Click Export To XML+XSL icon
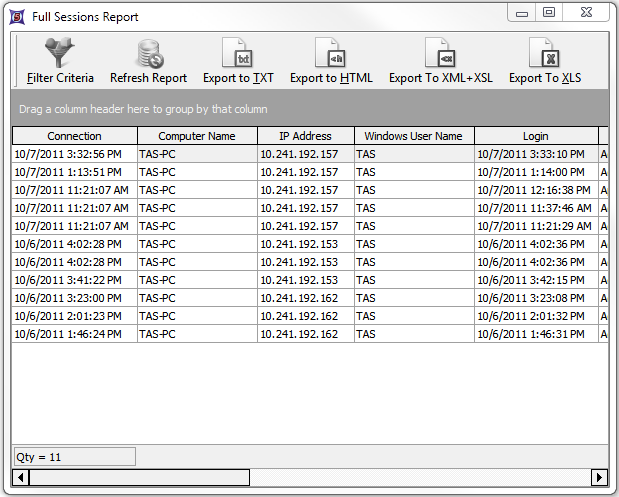The width and height of the screenshot is (619, 497). [x=440, y=52]
